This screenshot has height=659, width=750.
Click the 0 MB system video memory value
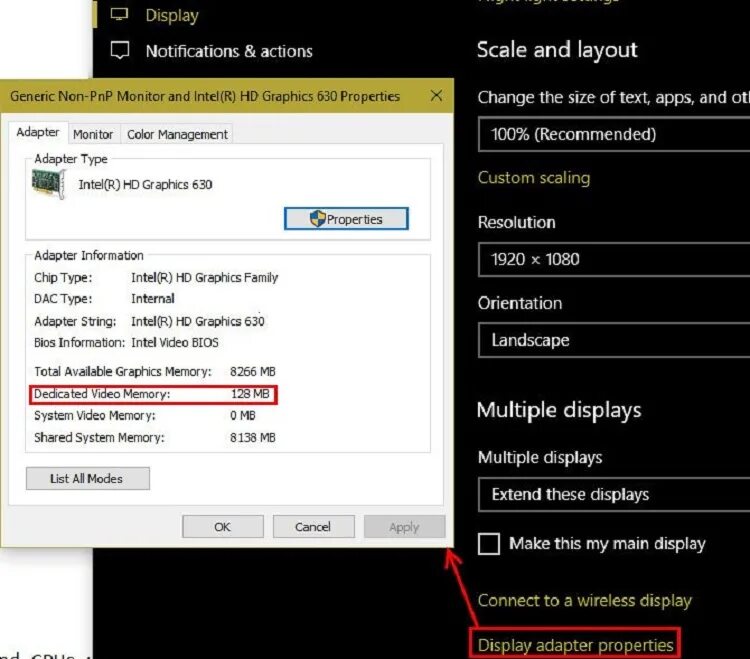coord(243,415)
